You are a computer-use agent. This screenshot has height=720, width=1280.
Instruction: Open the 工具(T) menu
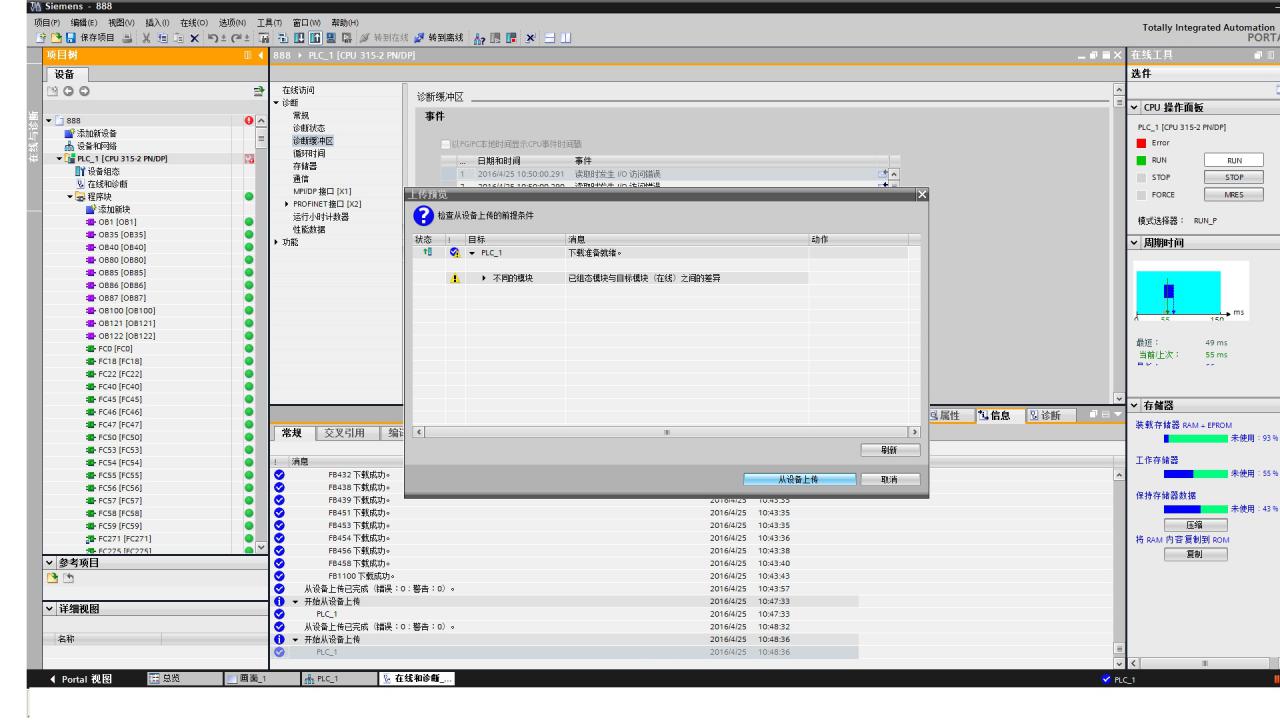click(x=270, y=22)
